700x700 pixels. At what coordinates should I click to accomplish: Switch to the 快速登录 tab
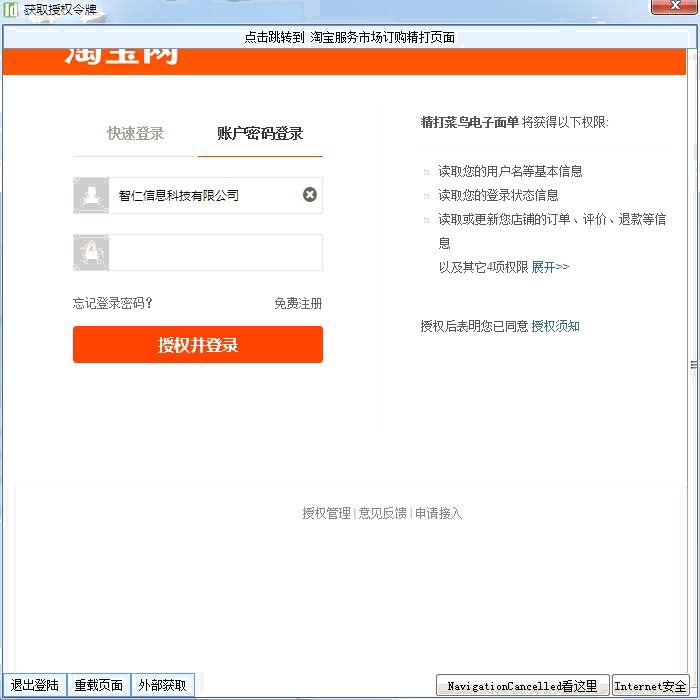point(136,133)
